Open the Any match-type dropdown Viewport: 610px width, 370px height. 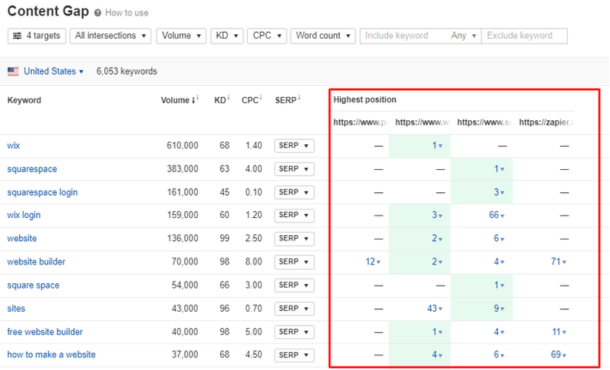463,36
